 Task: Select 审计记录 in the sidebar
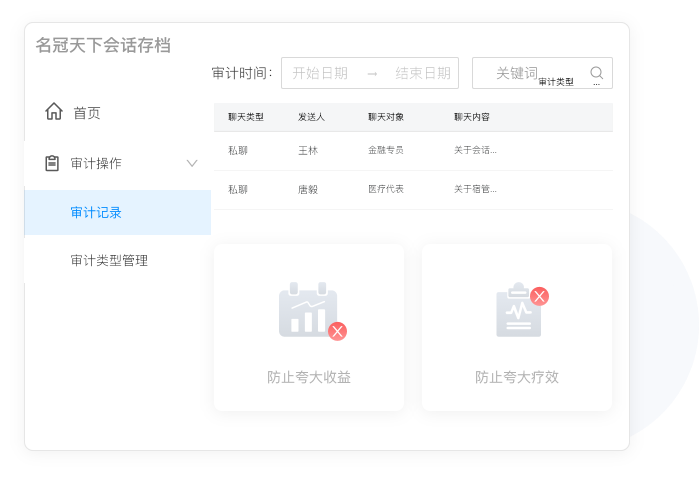[96, 212]
